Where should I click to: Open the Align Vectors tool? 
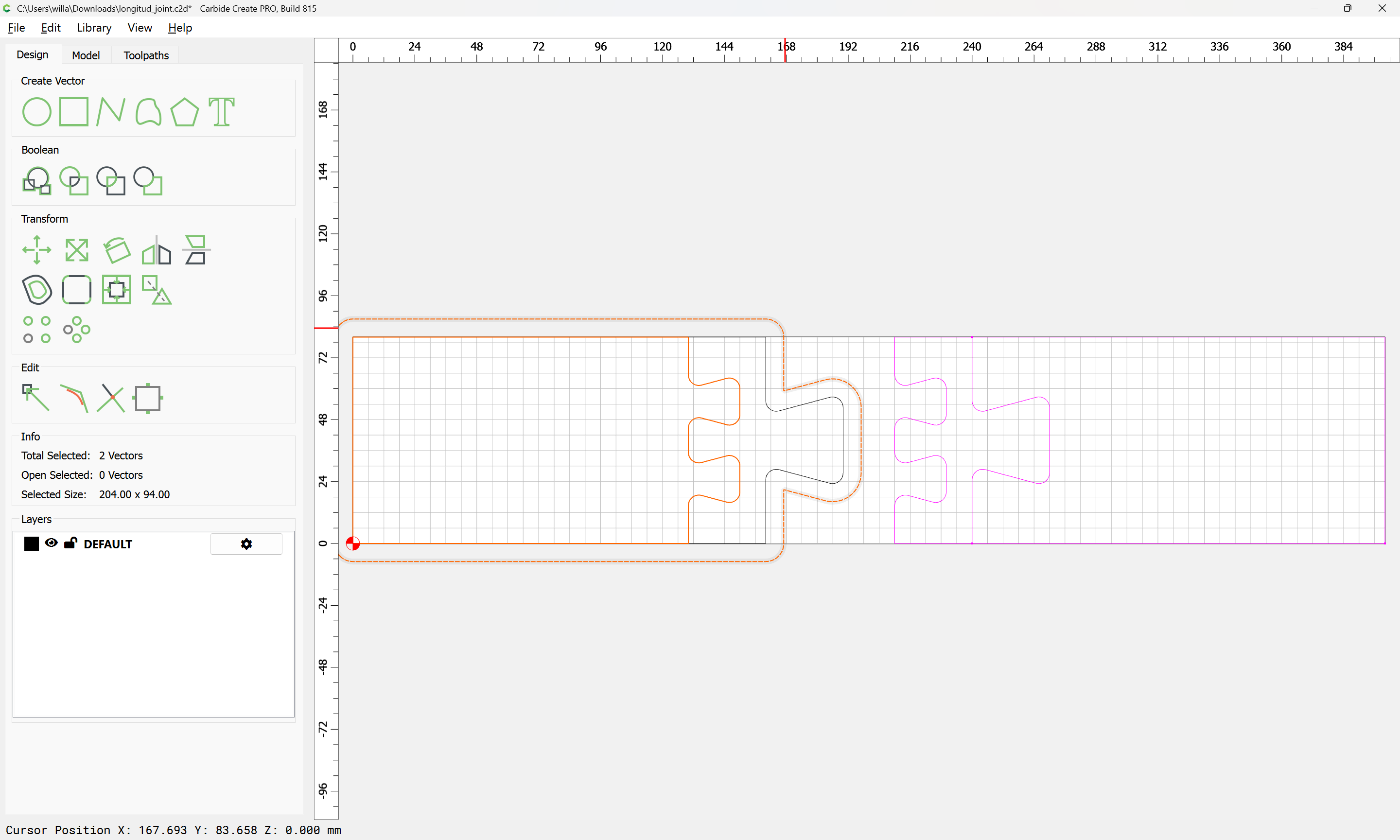(x=117, y=290)
